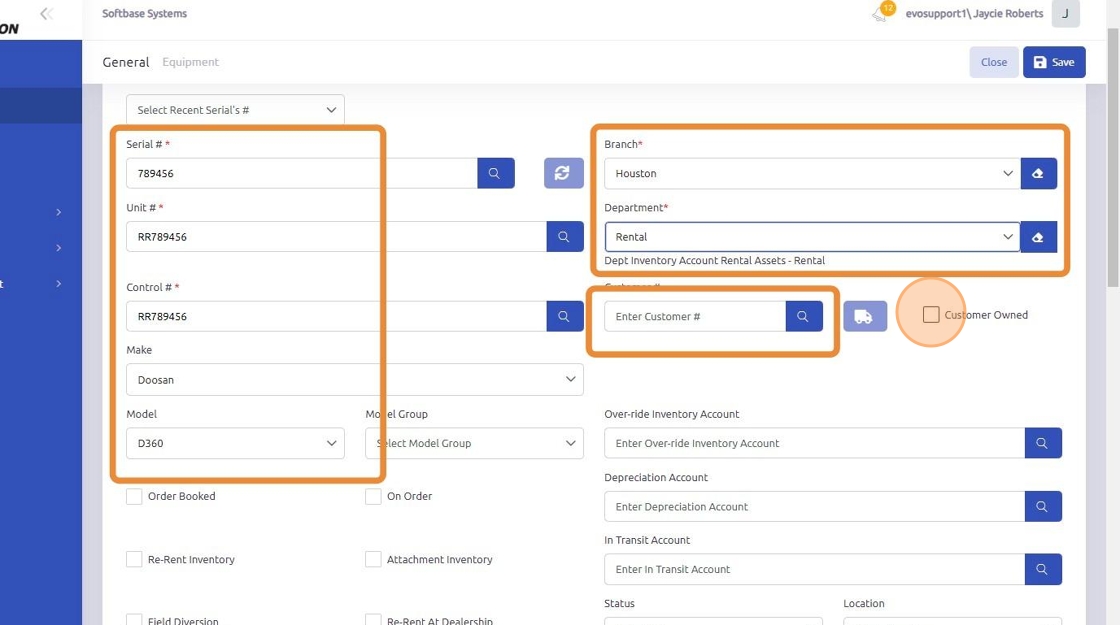The image size is (1120, 625).
Task: Expand the Make dropdown showing Doosan
Action: 354,380
